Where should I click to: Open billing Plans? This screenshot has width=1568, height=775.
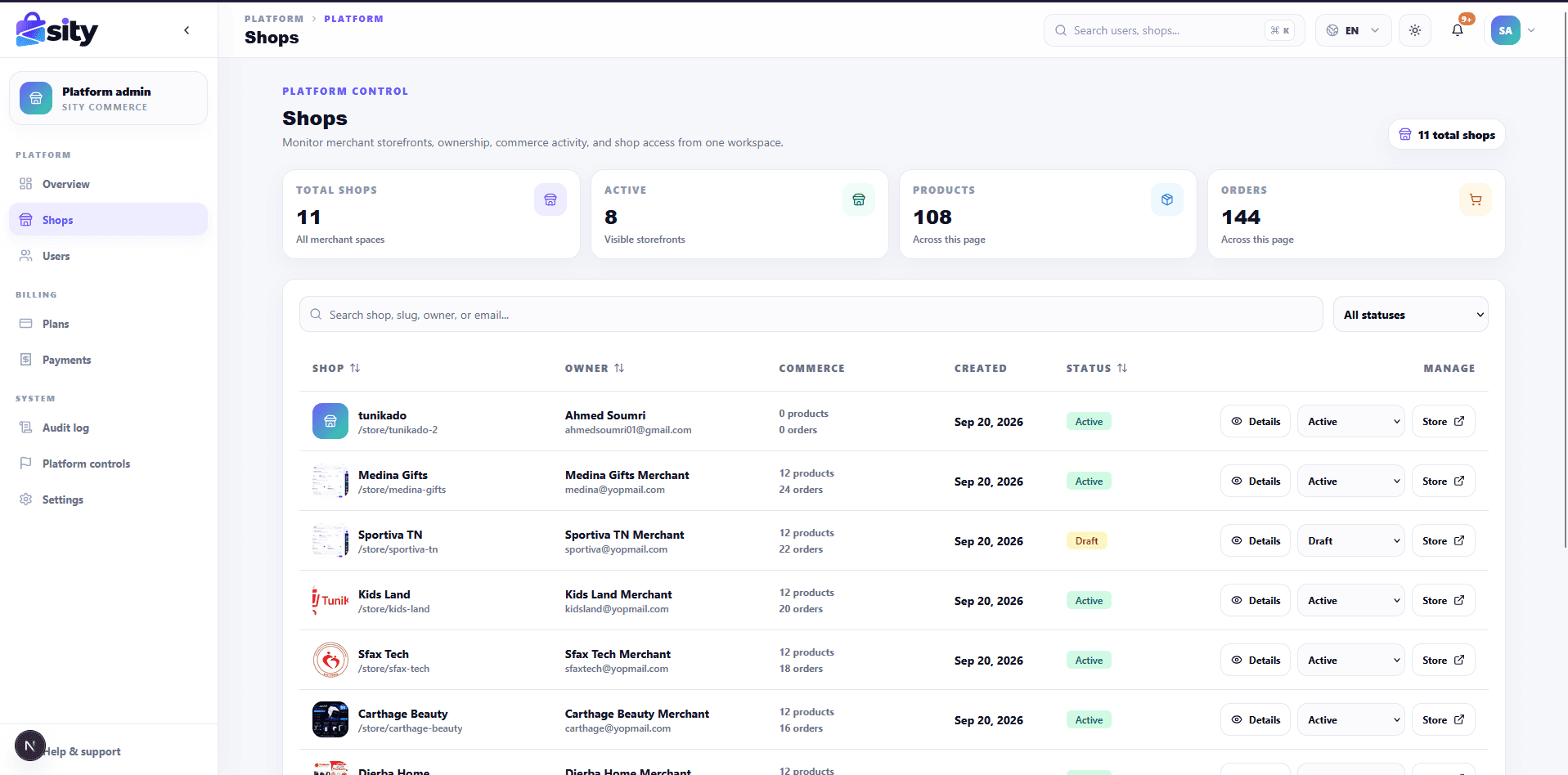click(108, 324)
